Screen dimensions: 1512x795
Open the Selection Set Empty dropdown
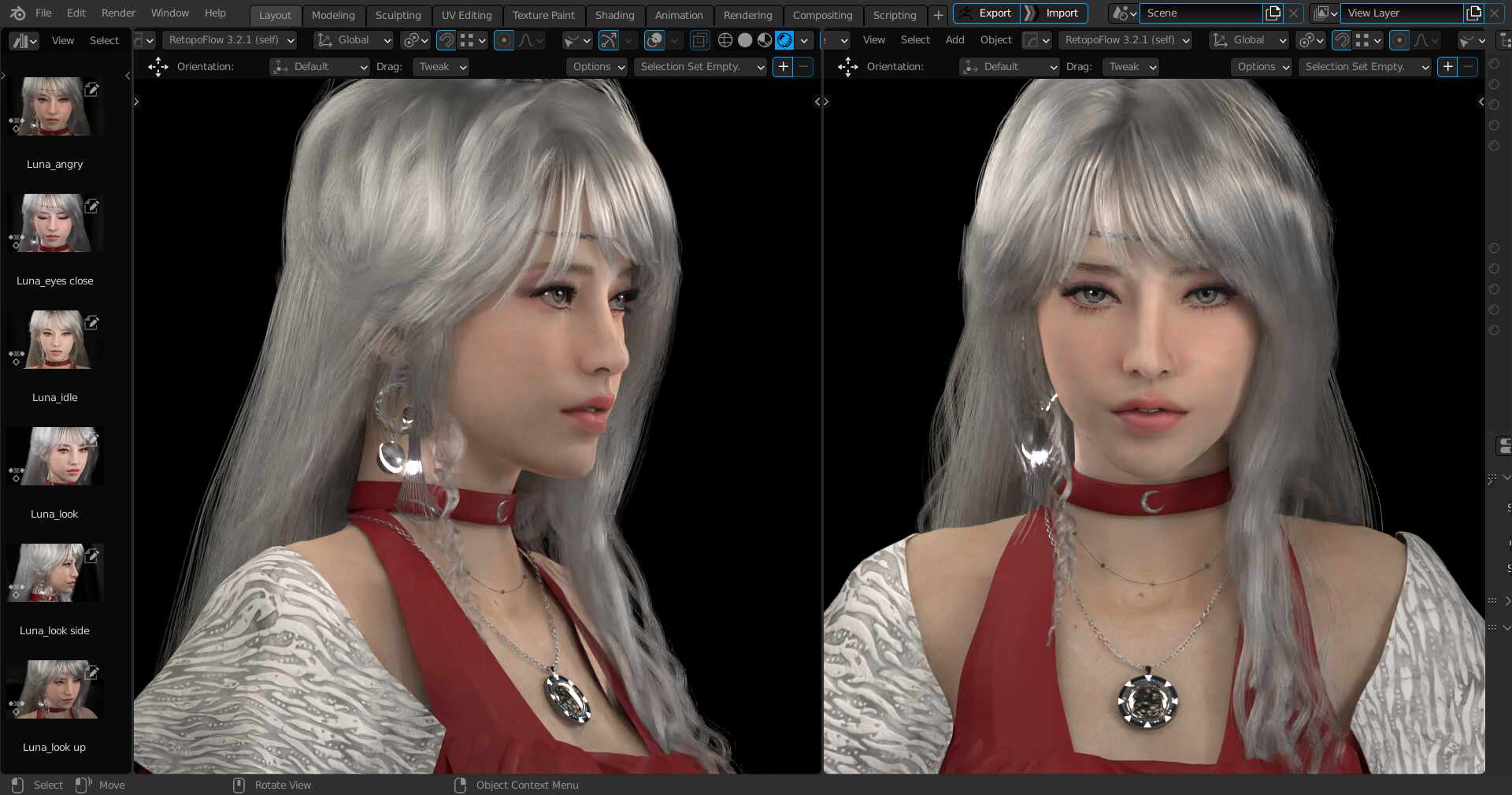coord(699,67)
